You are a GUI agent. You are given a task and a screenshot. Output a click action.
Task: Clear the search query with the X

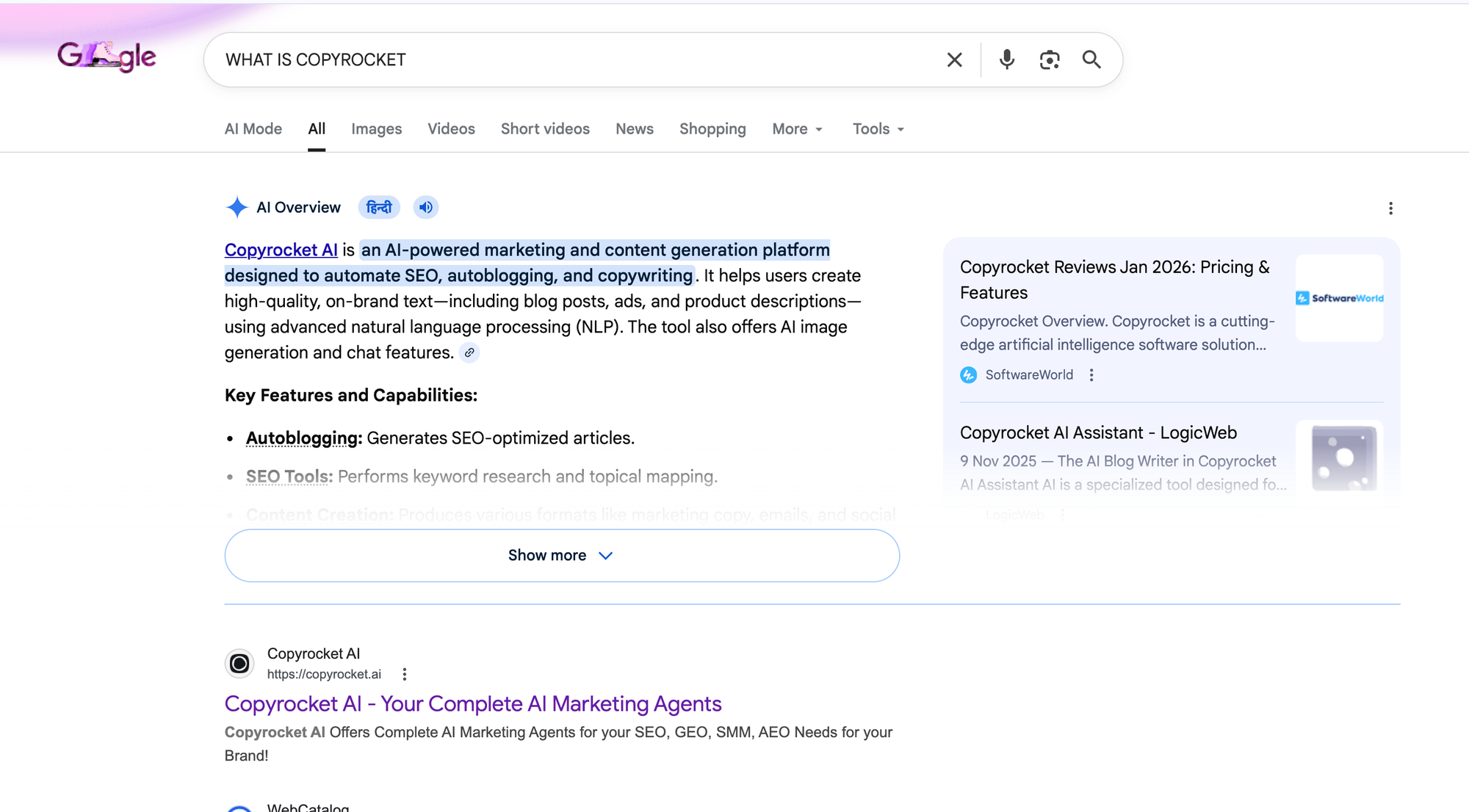click(954, 59)
